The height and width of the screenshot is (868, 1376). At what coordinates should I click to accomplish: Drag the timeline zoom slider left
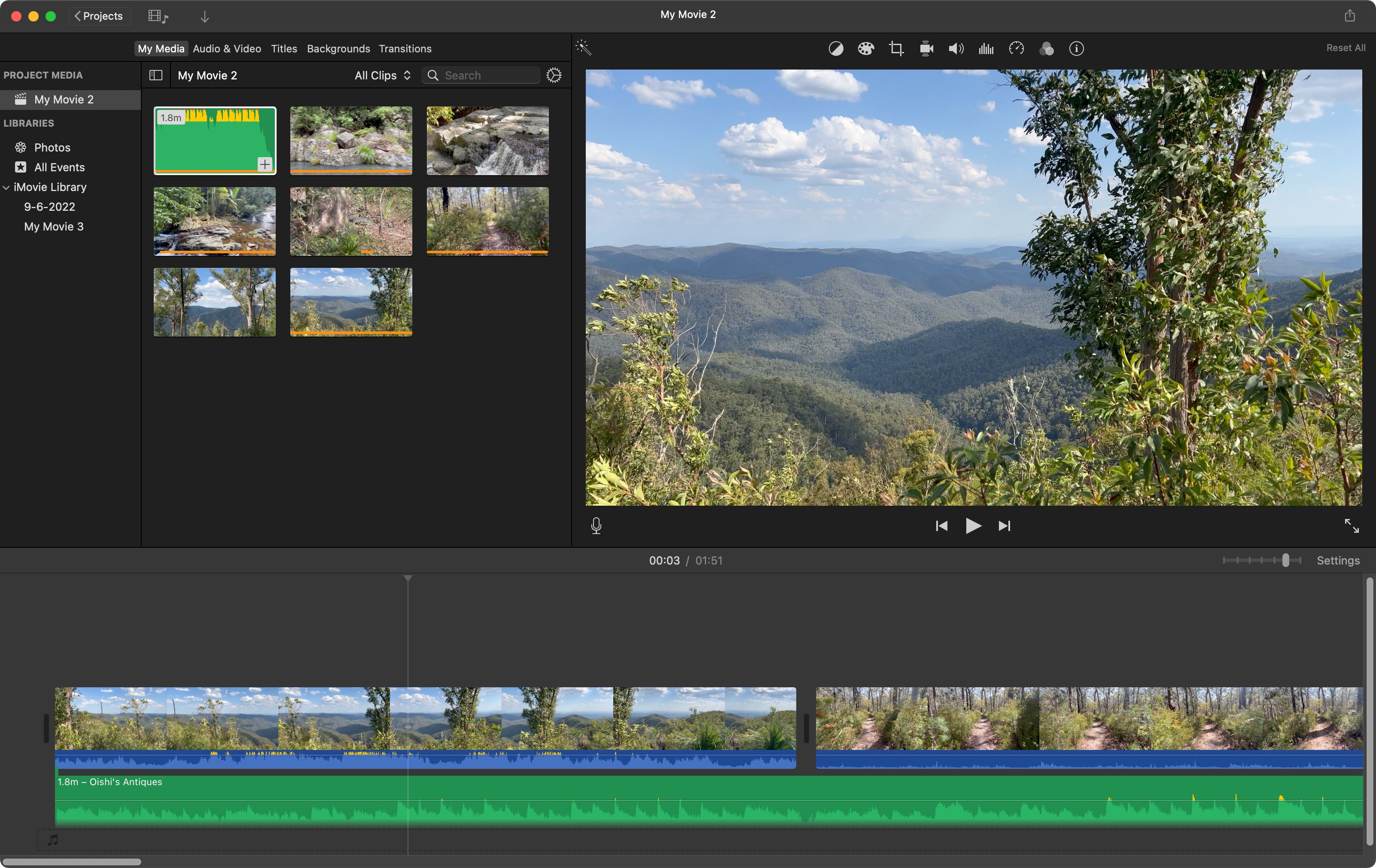[1285, 560]
